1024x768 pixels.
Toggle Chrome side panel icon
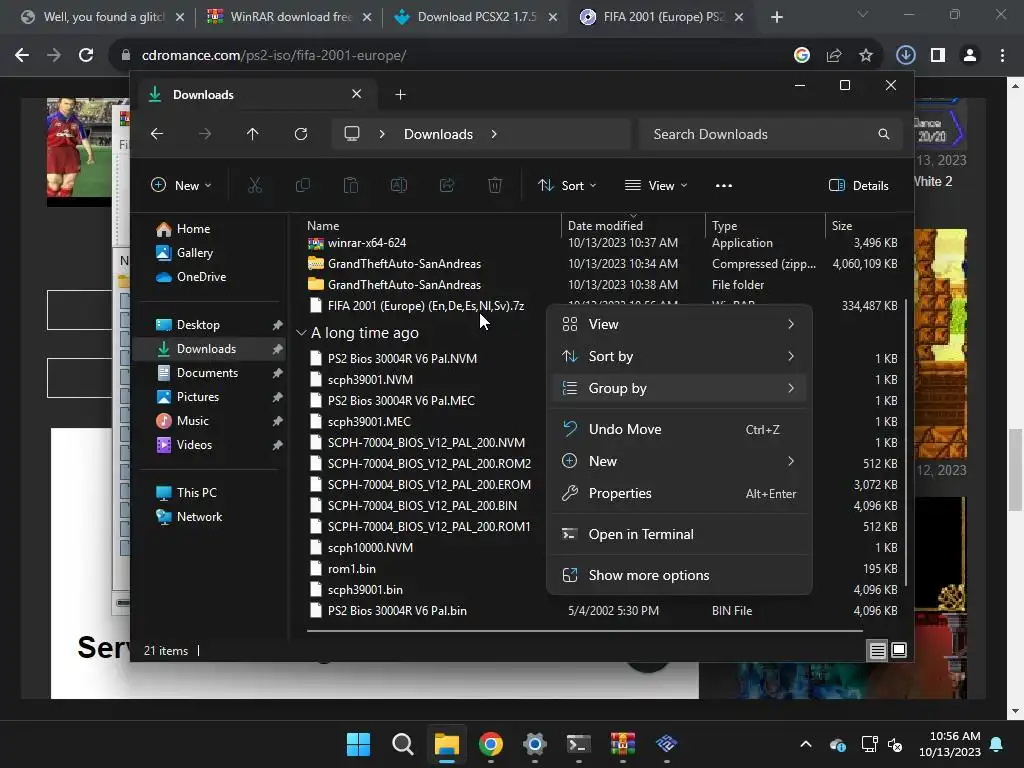point(938,56)
